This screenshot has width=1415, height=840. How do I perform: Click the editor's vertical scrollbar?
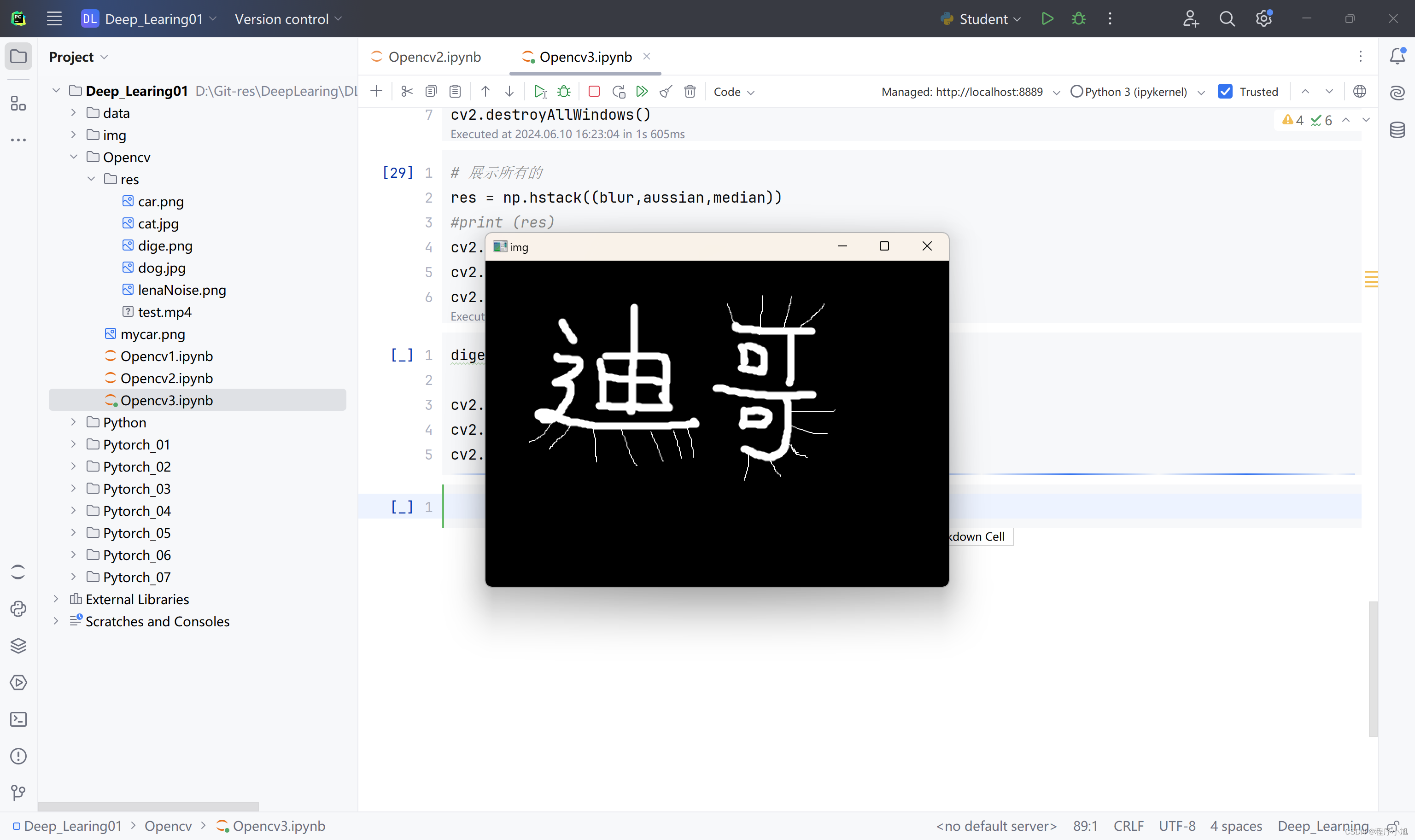(x=1373, y=668)
